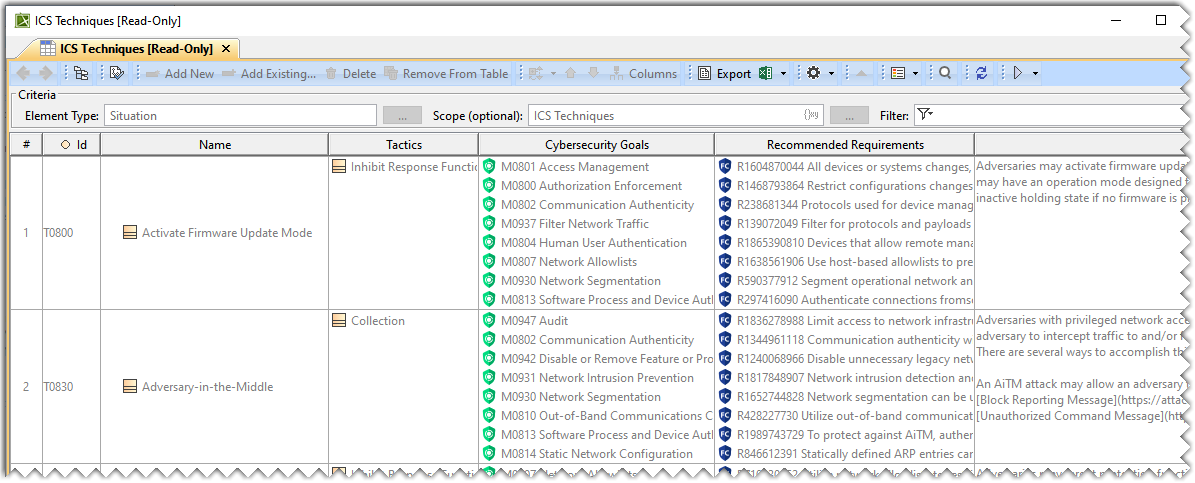Select the ICS Techniques [Read-Only] tab

coord(135,49)
